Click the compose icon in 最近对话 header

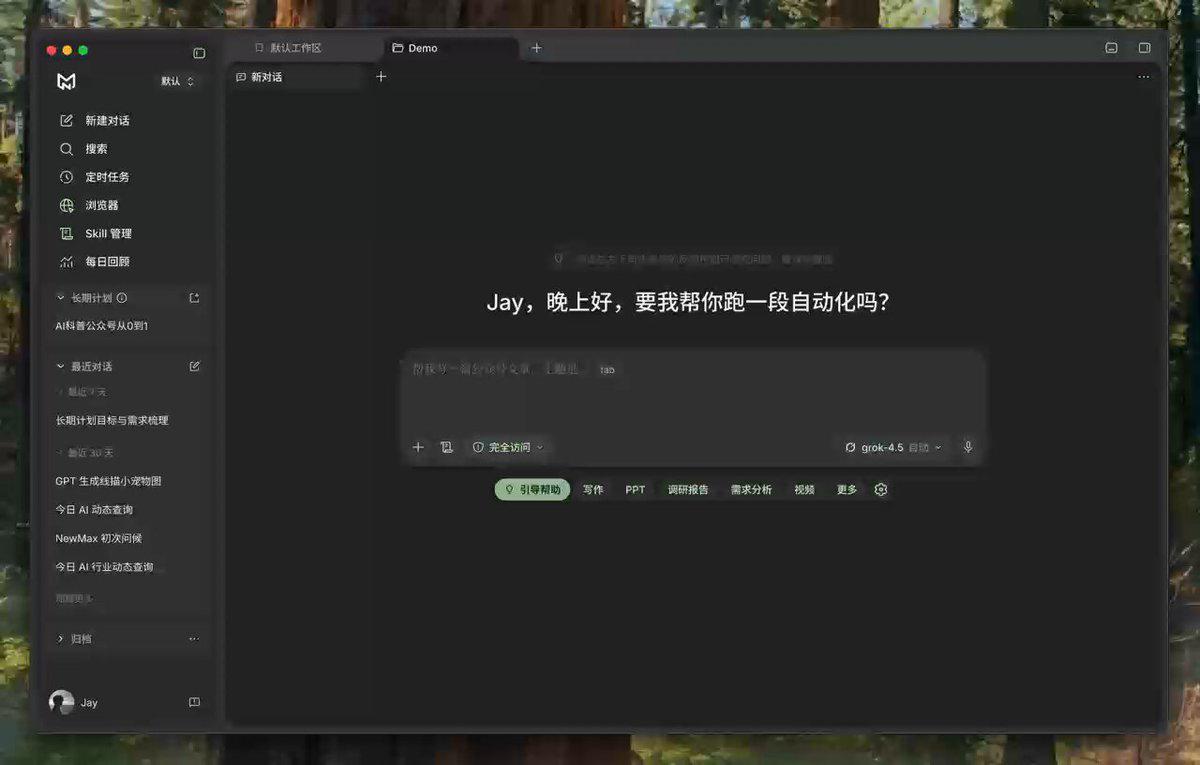(x=194, y=366)
